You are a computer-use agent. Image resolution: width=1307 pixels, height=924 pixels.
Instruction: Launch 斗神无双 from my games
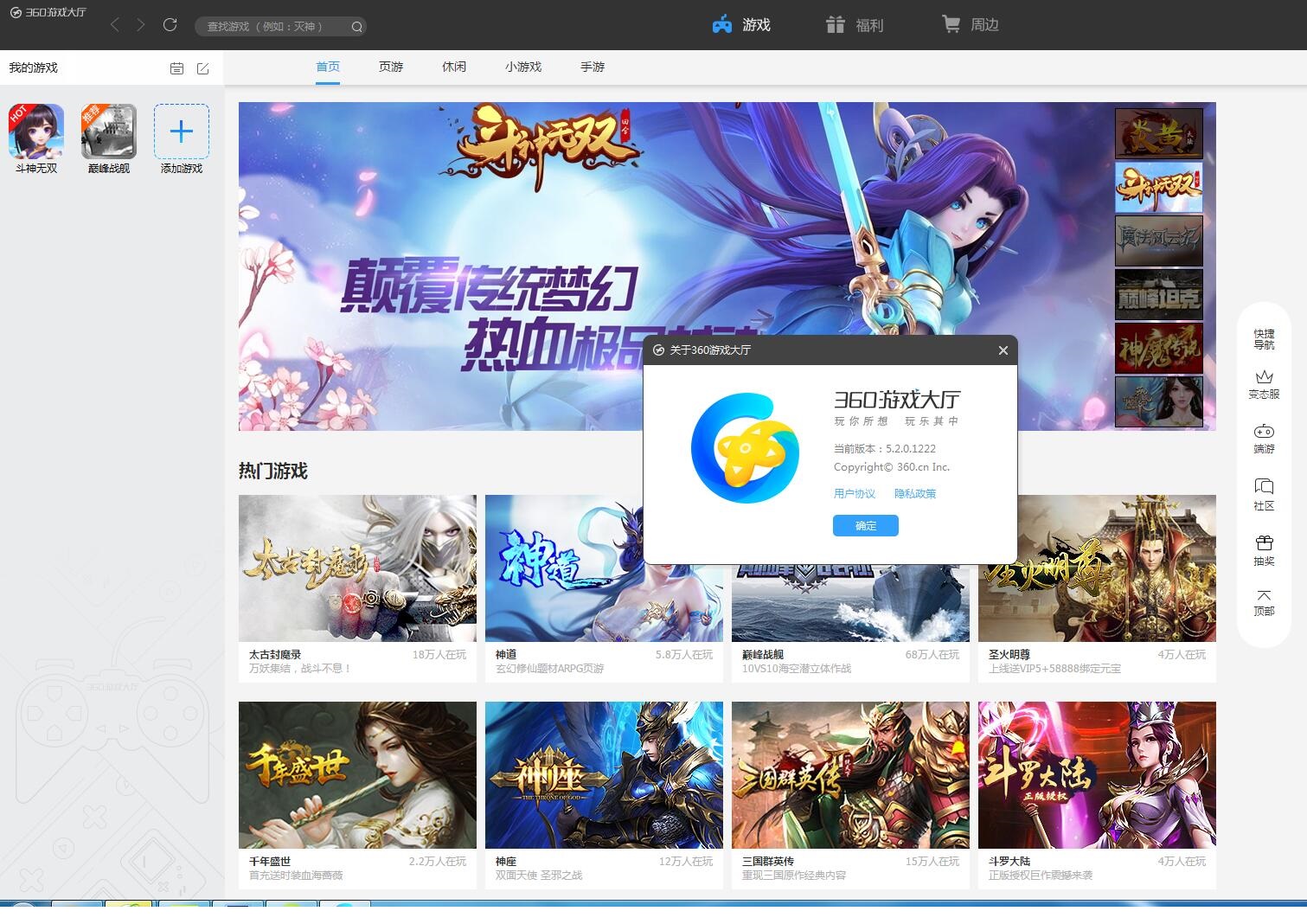pos(36,138)
